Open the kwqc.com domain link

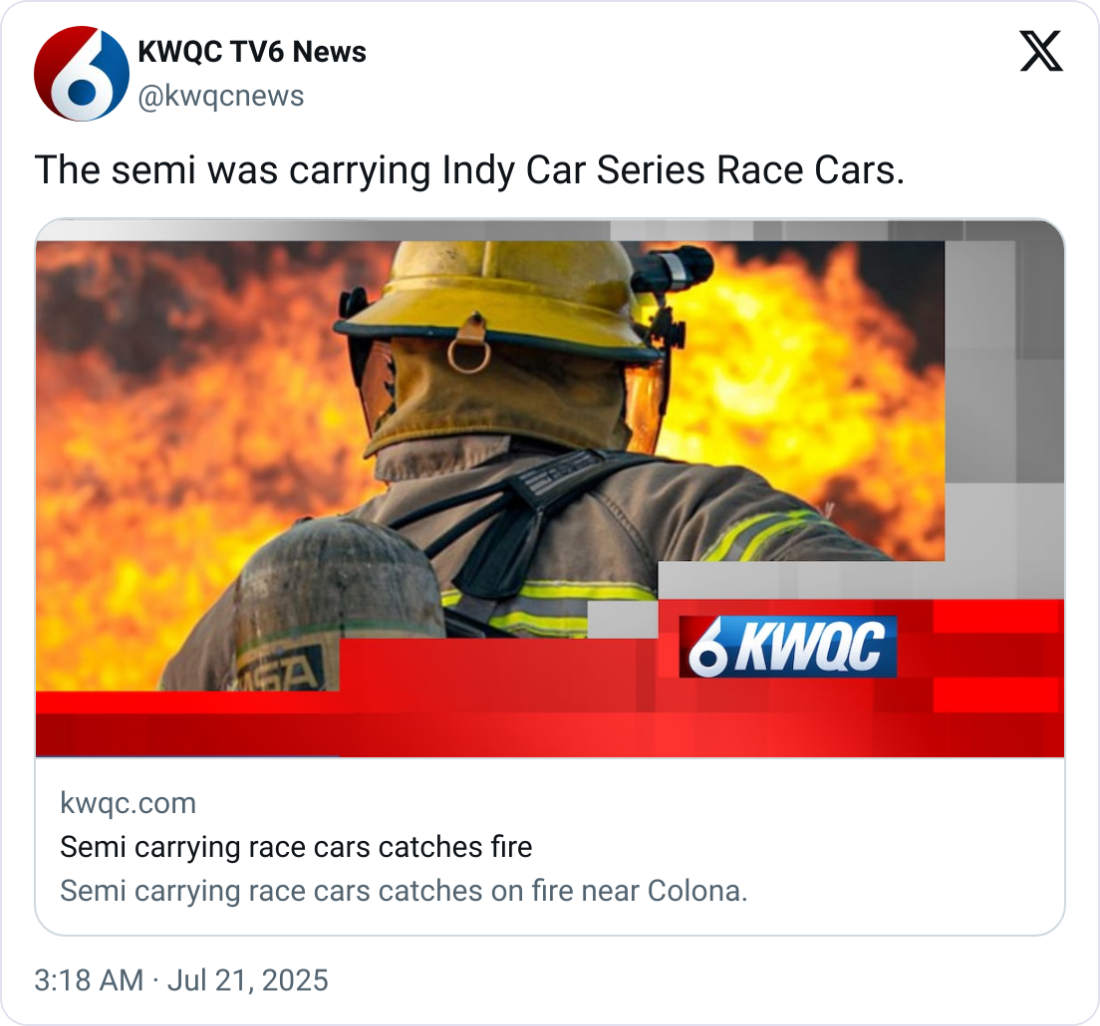tap(128, 803)
